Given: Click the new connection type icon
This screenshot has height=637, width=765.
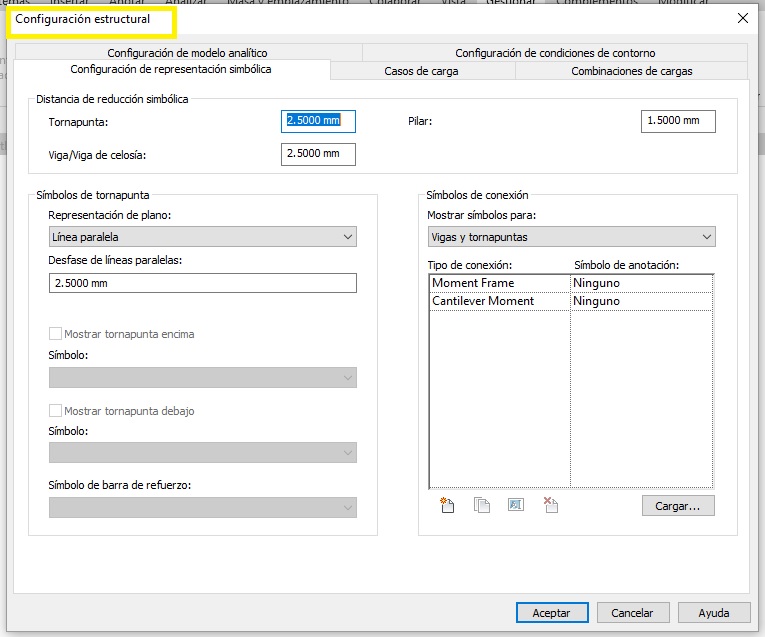Looking at the screenshot, I should [x=447, y=505].
